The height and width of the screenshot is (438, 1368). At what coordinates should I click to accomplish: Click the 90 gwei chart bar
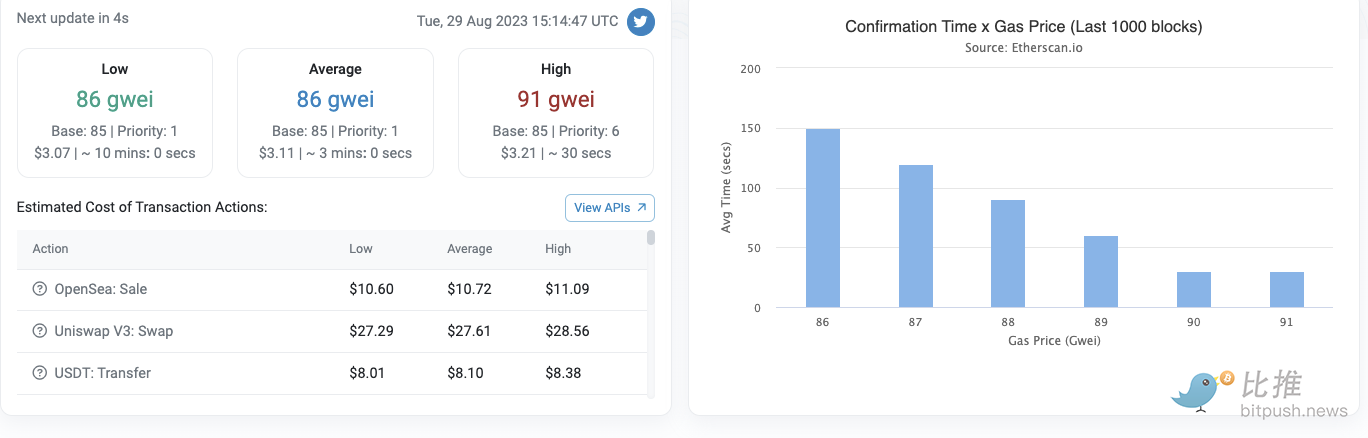1194,290
